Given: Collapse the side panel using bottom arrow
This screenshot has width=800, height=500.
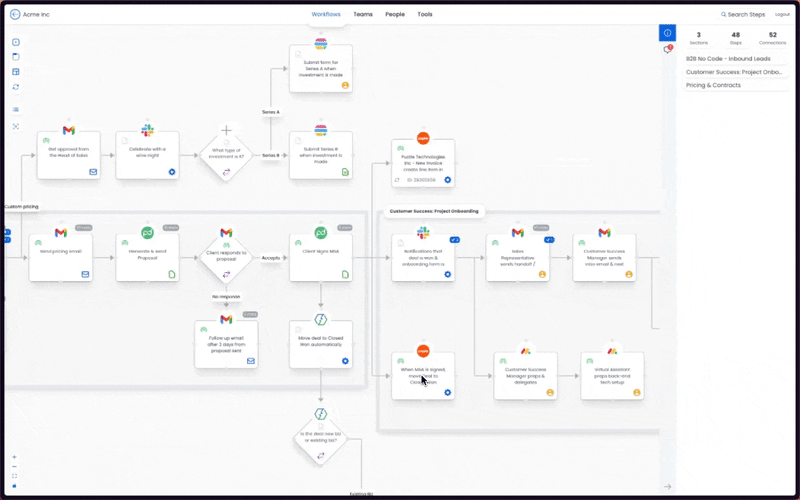Looking at the screenshot, I should point(667,487).
